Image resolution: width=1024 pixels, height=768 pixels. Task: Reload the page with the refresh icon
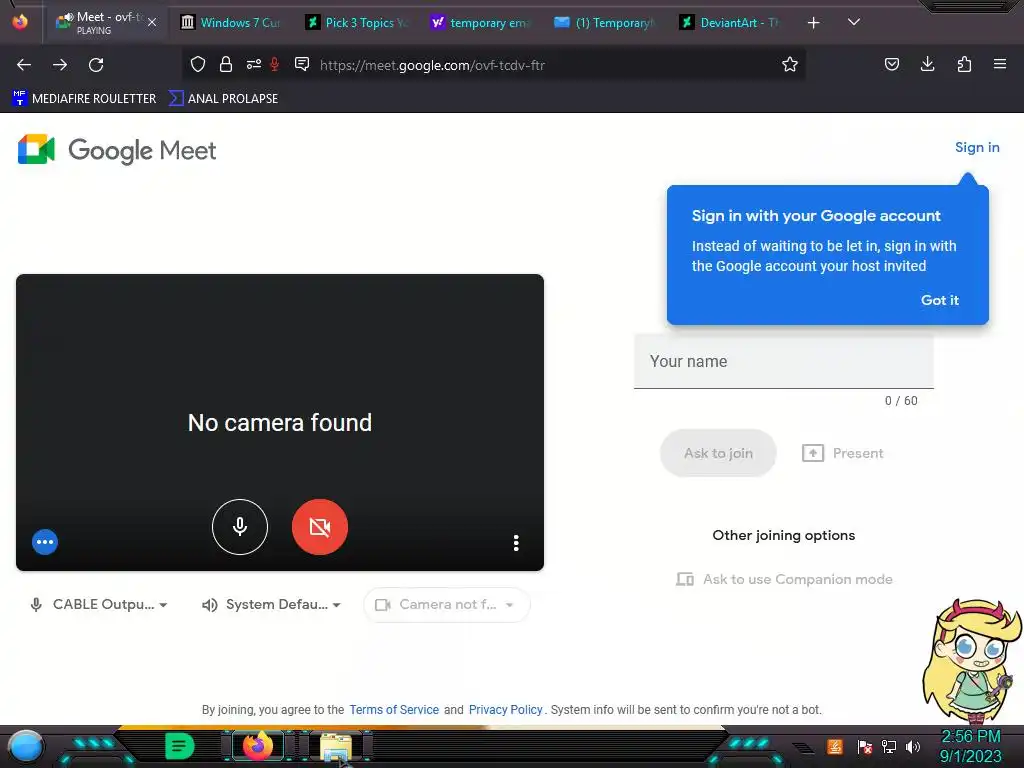click(96, 65)
